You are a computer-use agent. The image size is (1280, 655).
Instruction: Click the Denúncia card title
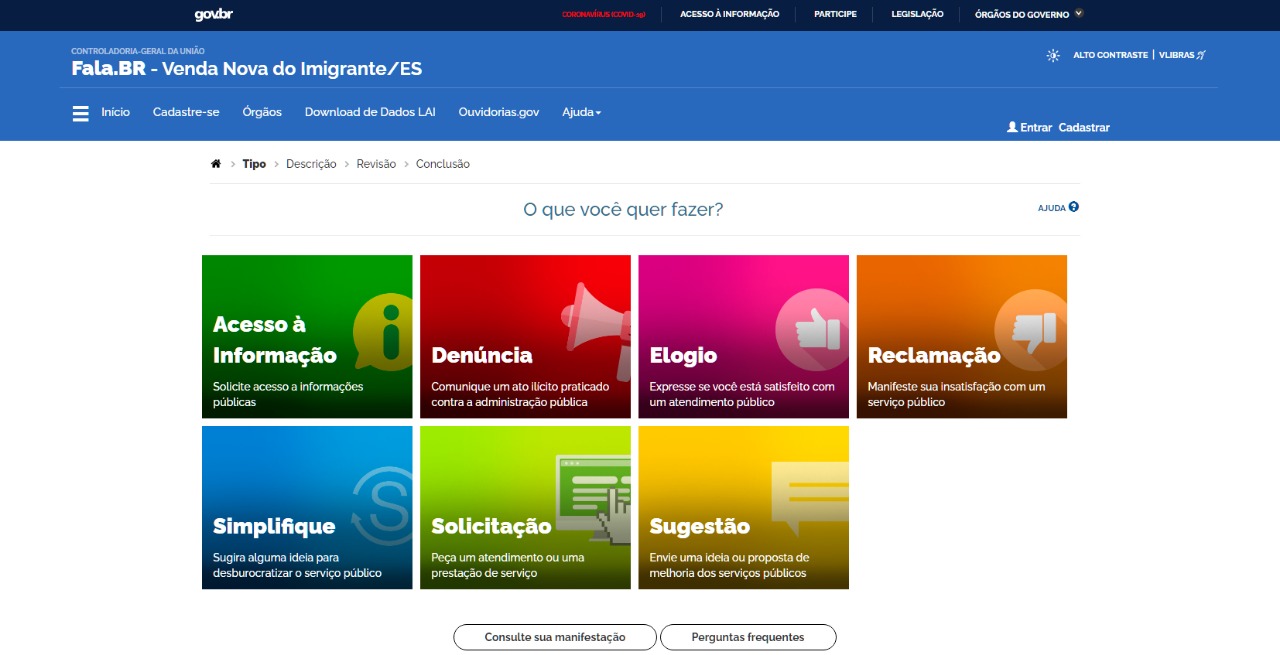tap(482, 355)
